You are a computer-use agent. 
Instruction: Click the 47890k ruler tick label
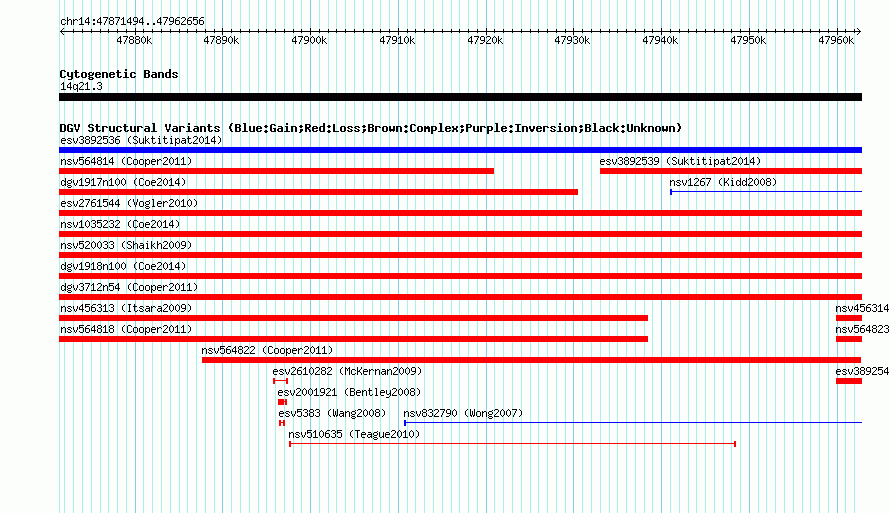(221, 40)
